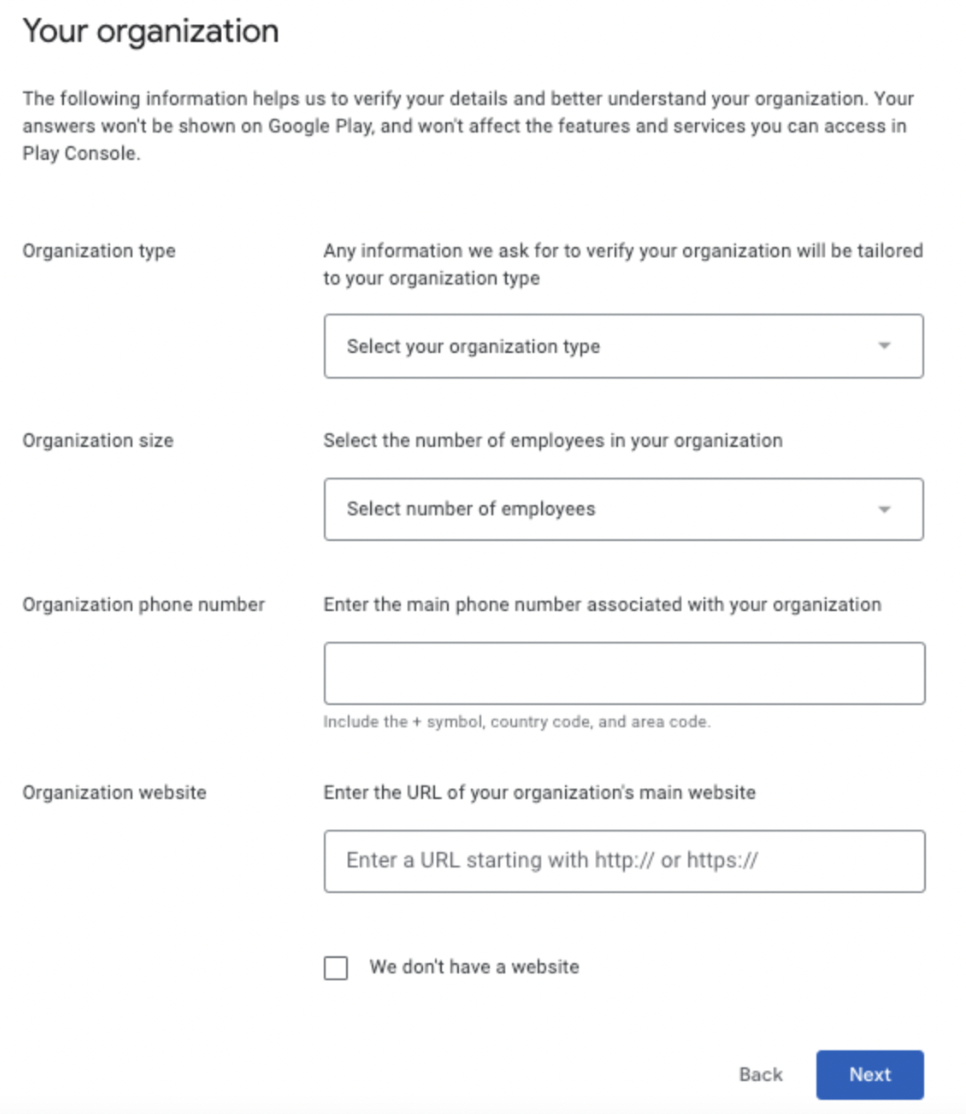The height and width of the screenshot is (1114, 966).
Task: Click 'Any information we ask for' description text
Action: (x=623, y=264)
